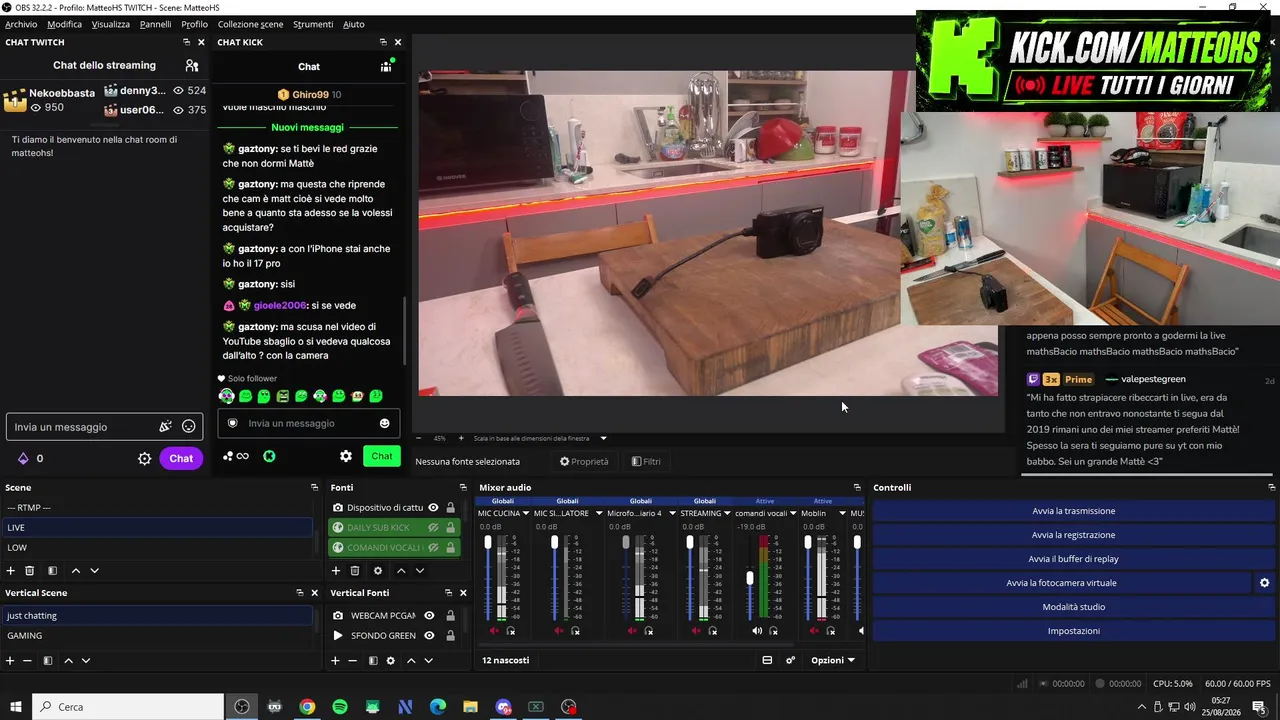The width and height of the screenshot is (1280, 720).
Task: Open Twitch chat community users icon
Action: click(192, 65)
